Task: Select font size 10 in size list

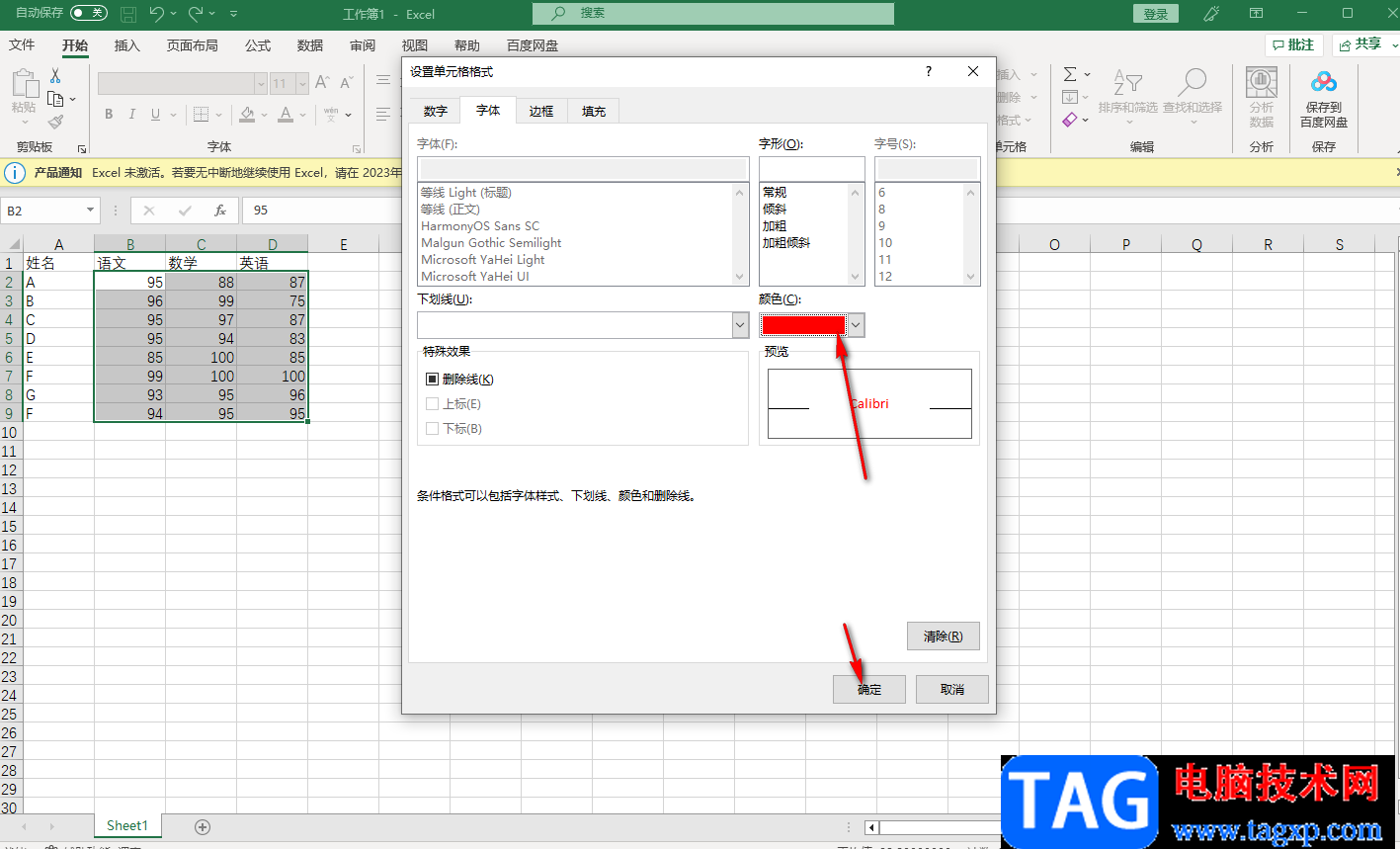Action: click(885, 243)
